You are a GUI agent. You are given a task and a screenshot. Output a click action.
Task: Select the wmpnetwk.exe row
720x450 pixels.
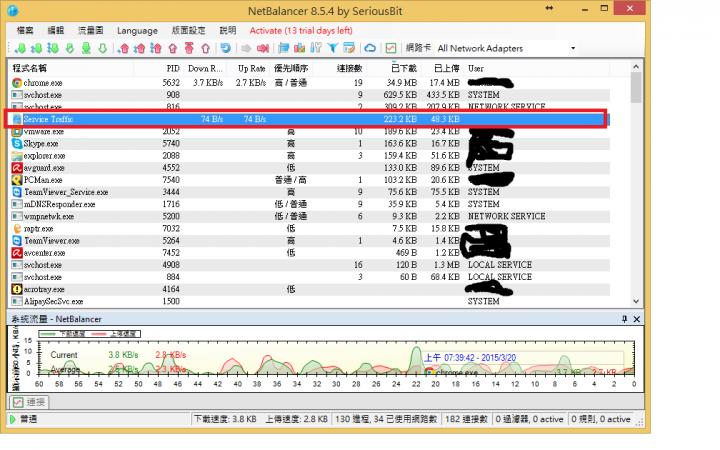309,216
